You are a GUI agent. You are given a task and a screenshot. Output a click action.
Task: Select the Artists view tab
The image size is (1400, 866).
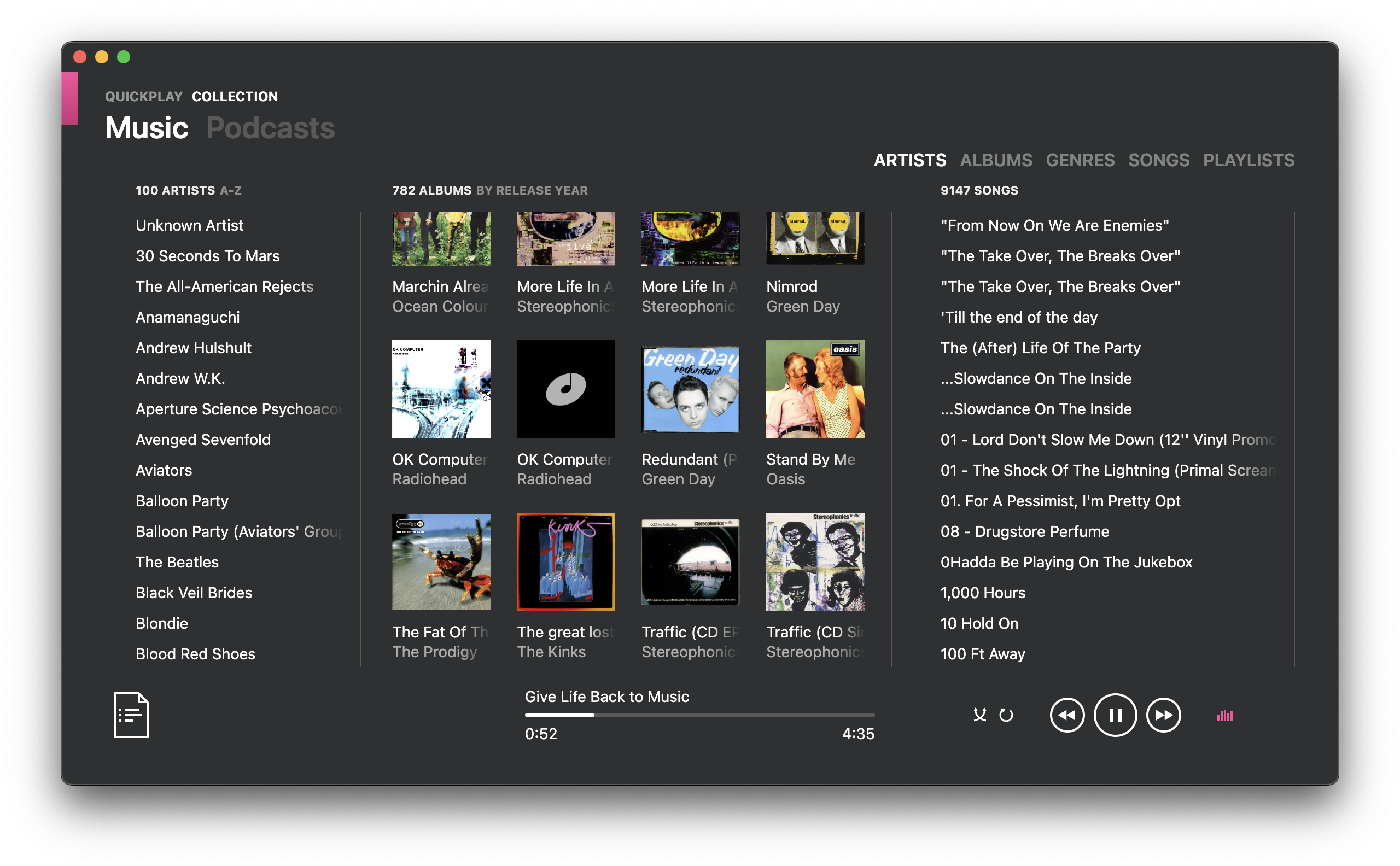coord(909,160)
